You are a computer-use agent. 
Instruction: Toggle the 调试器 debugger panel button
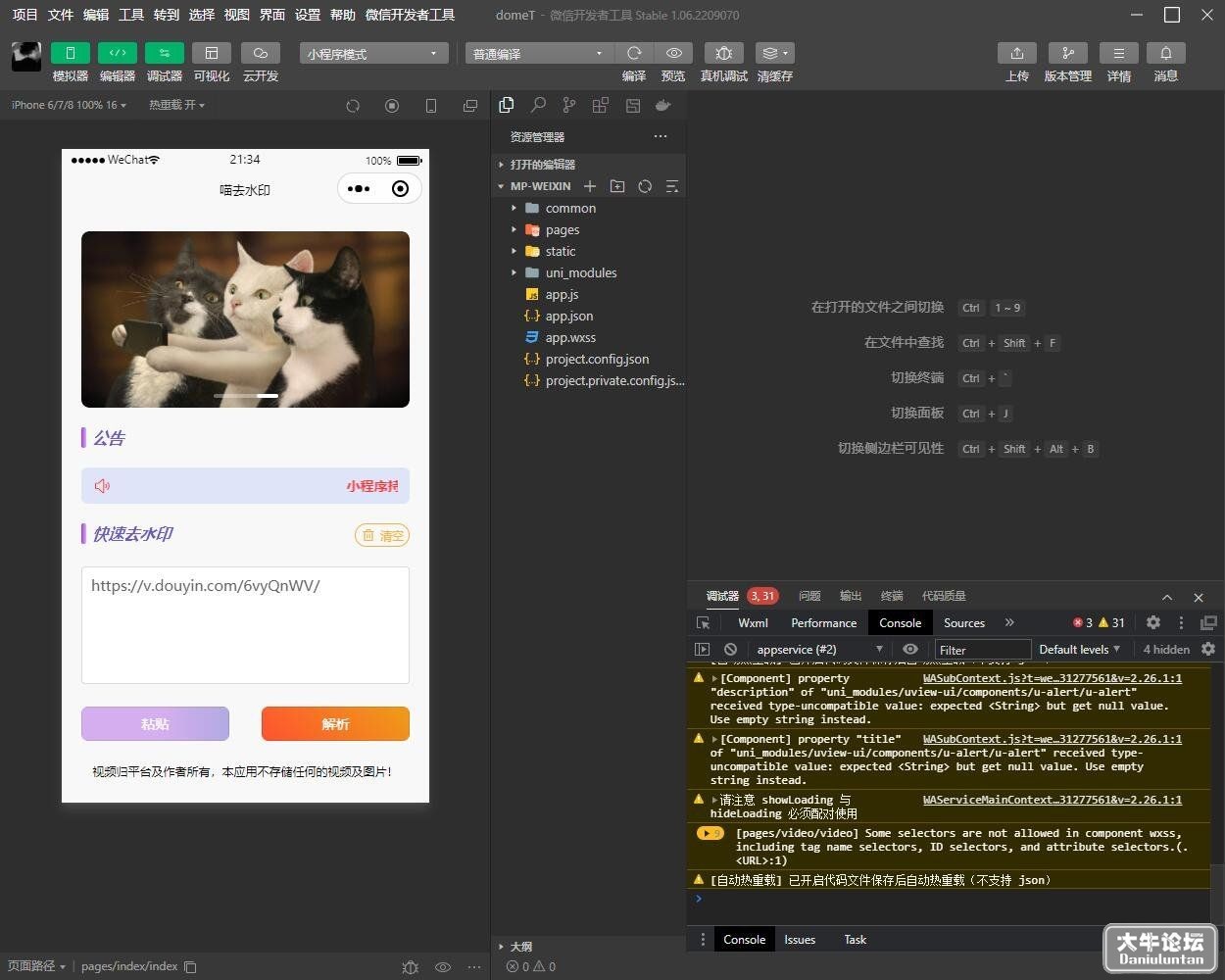[x=165, y=53]
